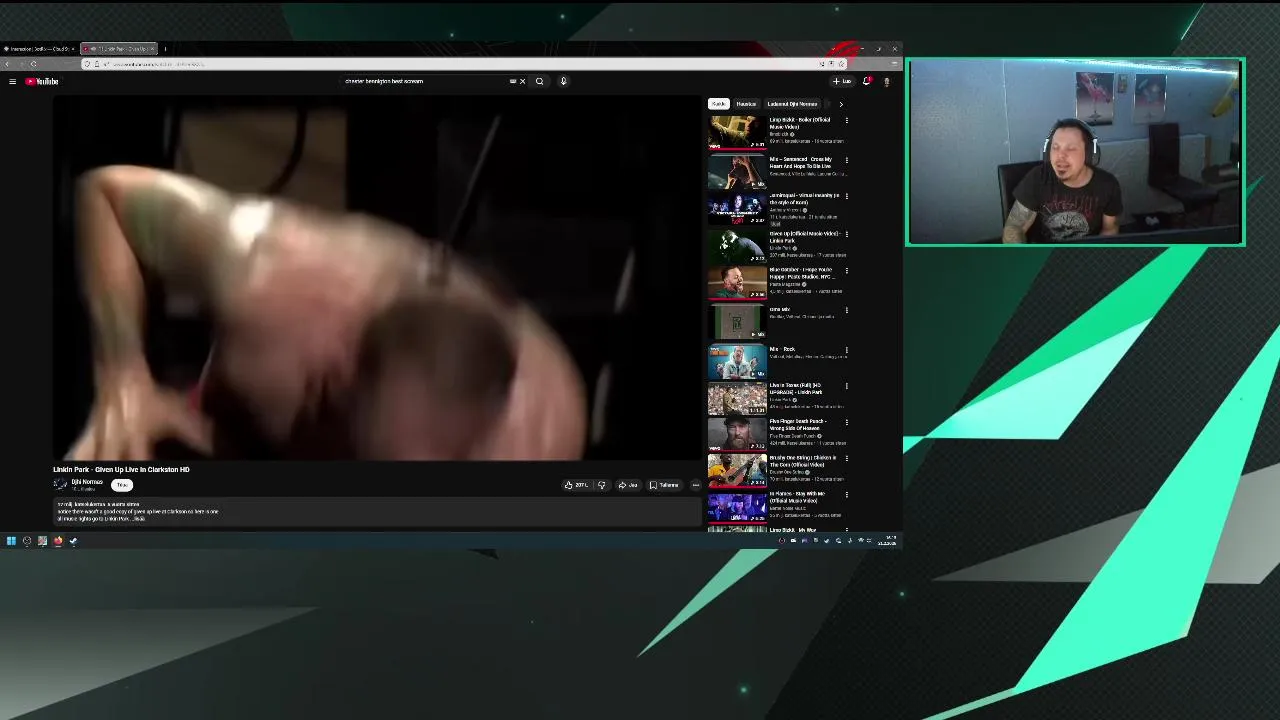Open the Steam icon on the taskbar
This screenshot has height=720, width=1280.
[x=73, y=541]
